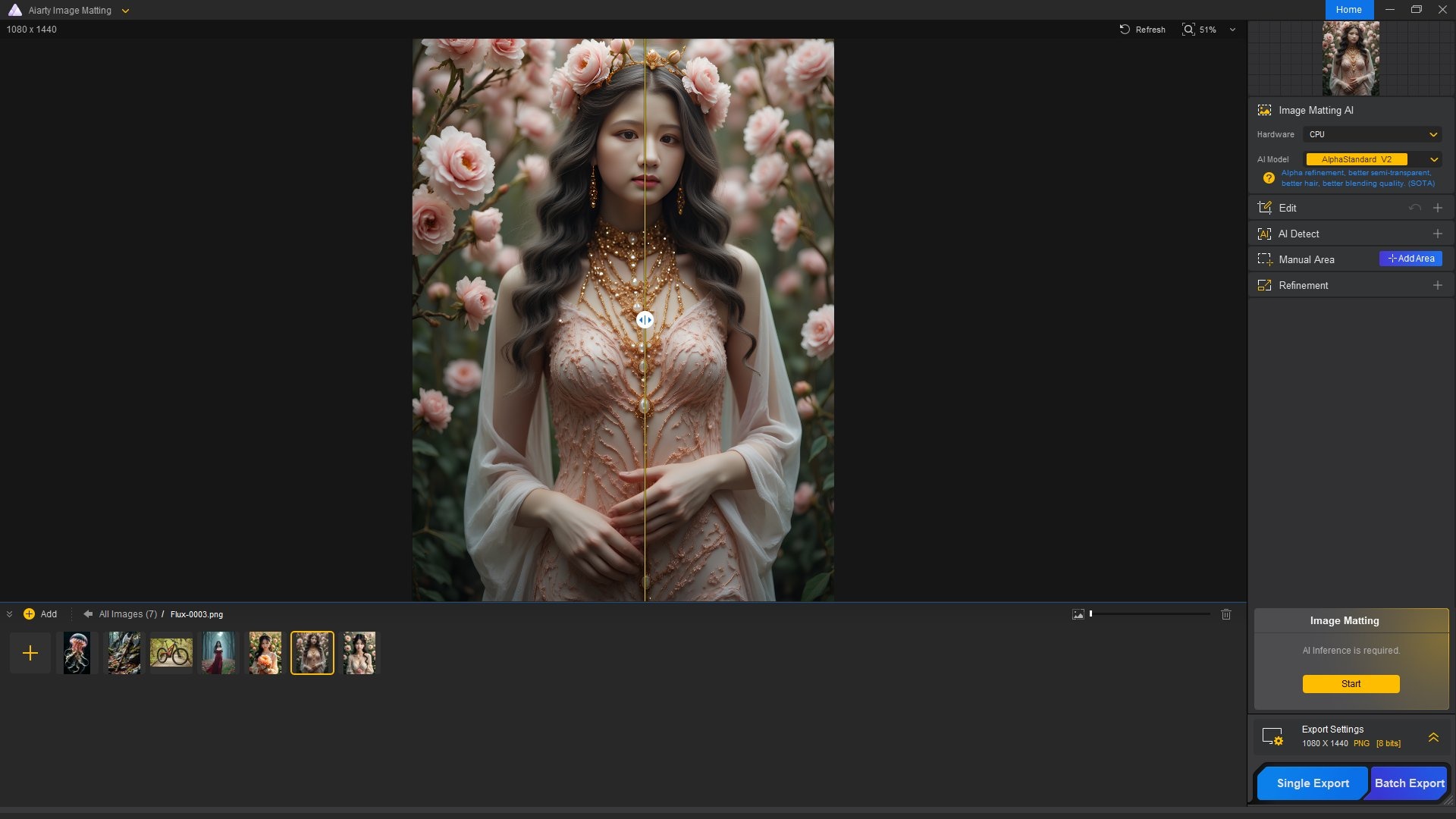
Task: Open the Home tab
Action: tap(1348, 10)
